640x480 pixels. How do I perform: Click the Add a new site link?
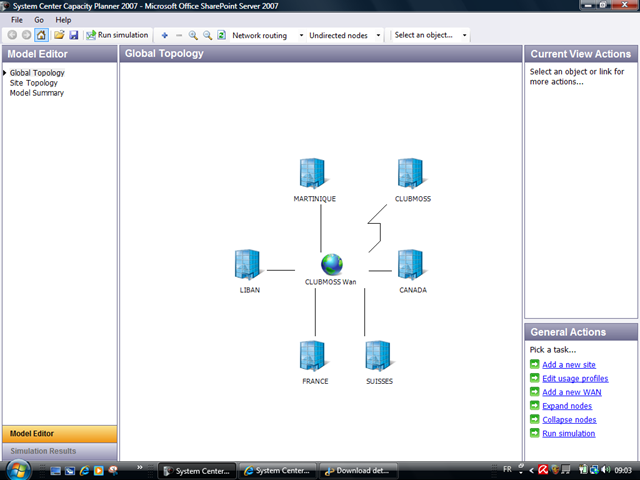coord(569,364)
